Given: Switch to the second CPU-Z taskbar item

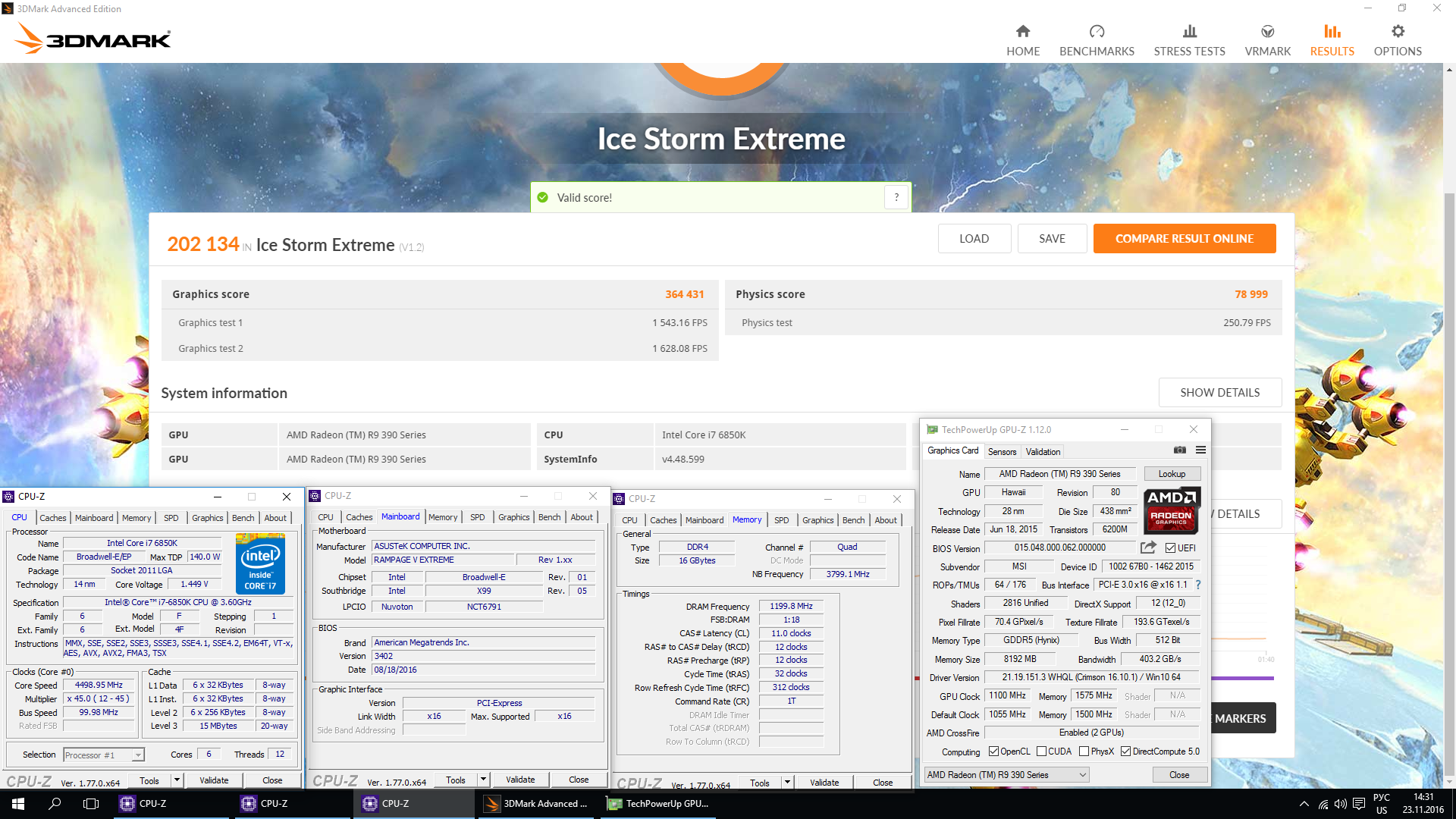Looking at the screenshot, I should click(x=293, y=804).
